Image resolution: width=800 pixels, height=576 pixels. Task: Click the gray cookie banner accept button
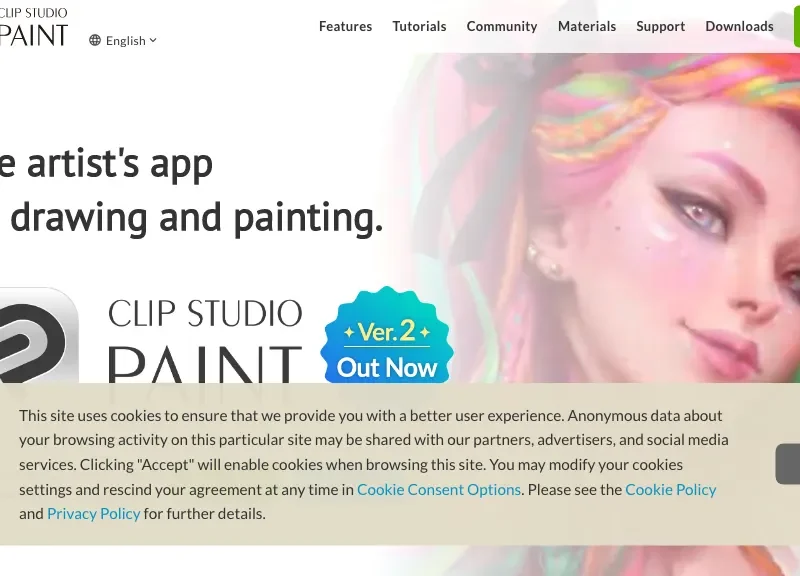coord(788,464)
